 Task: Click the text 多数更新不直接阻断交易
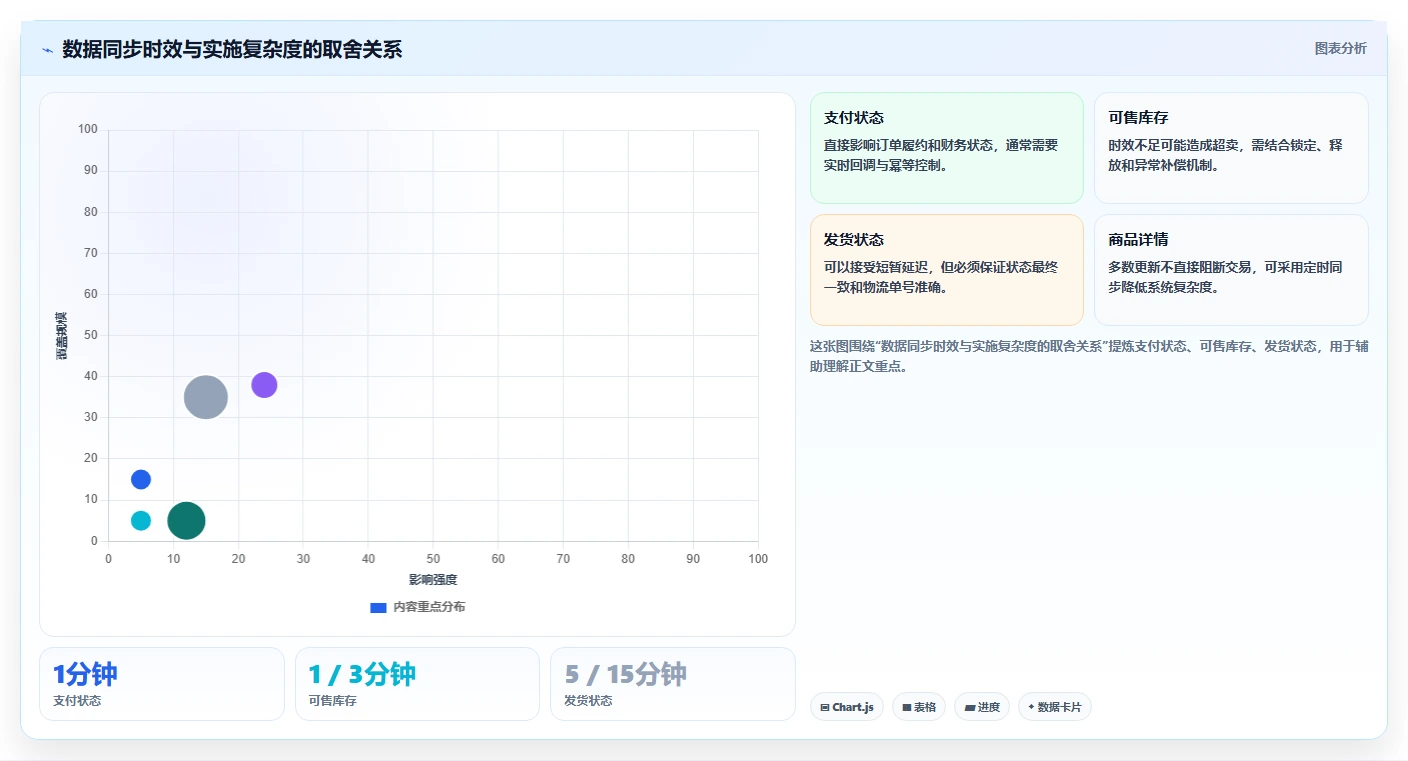point(1180,267)
